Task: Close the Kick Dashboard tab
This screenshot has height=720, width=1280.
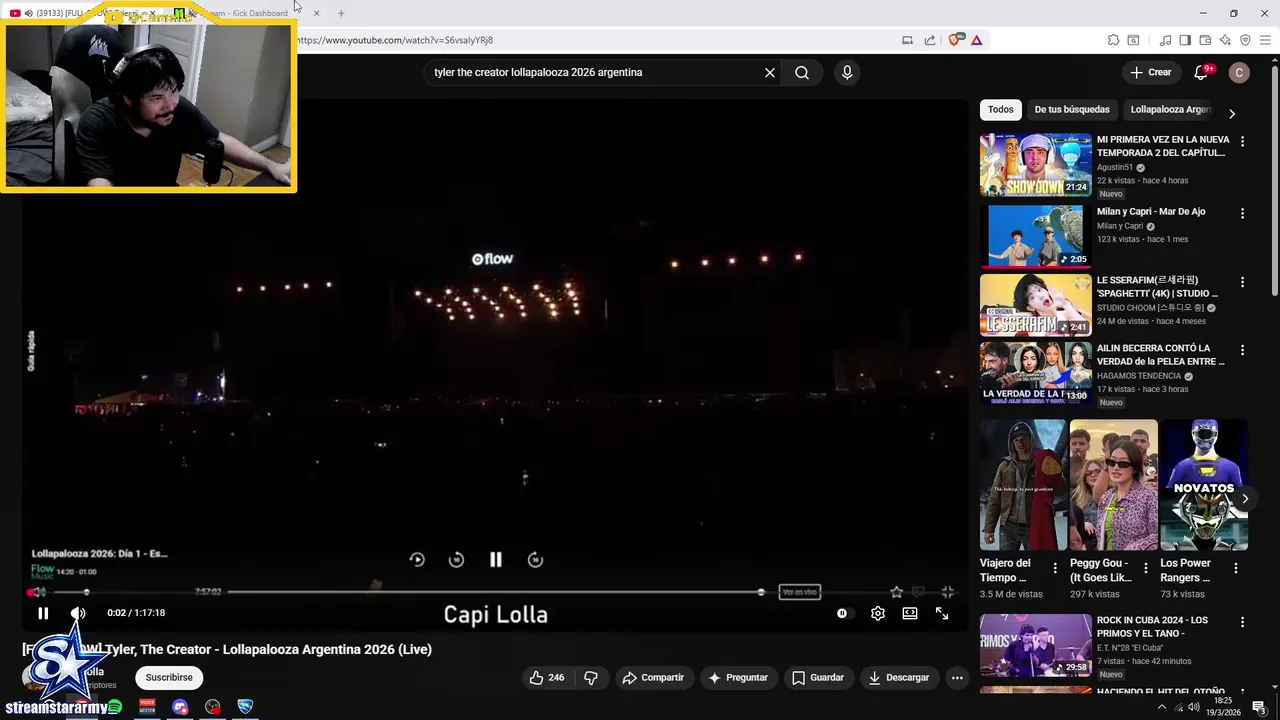Action: (316, 13)
